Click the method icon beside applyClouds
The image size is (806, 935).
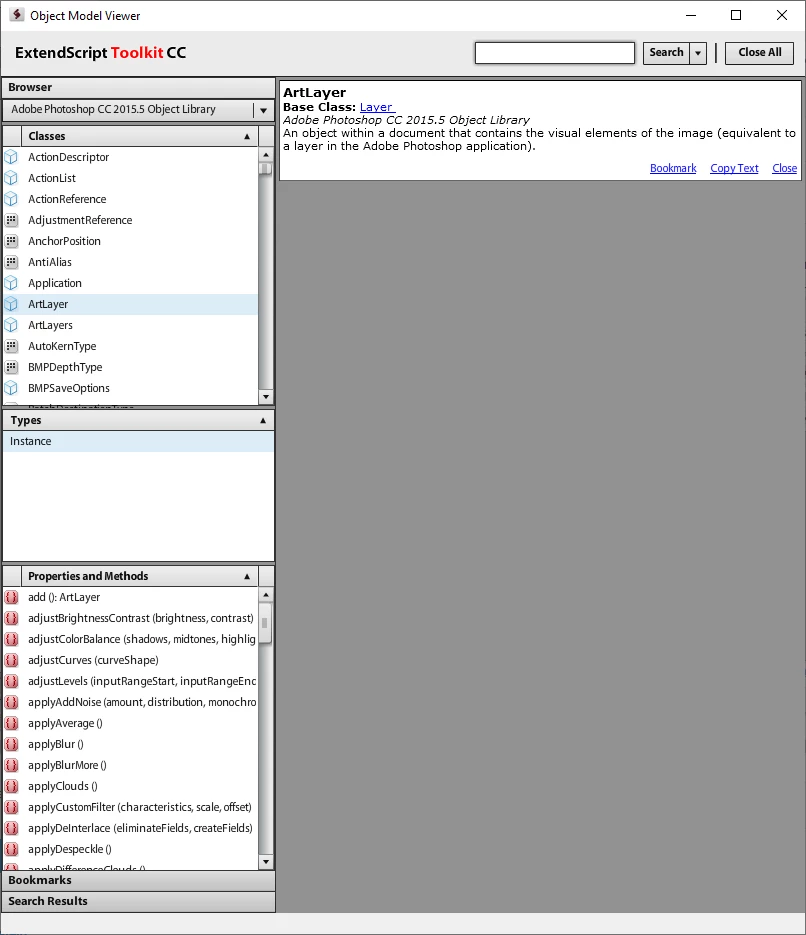click(11, 786)
